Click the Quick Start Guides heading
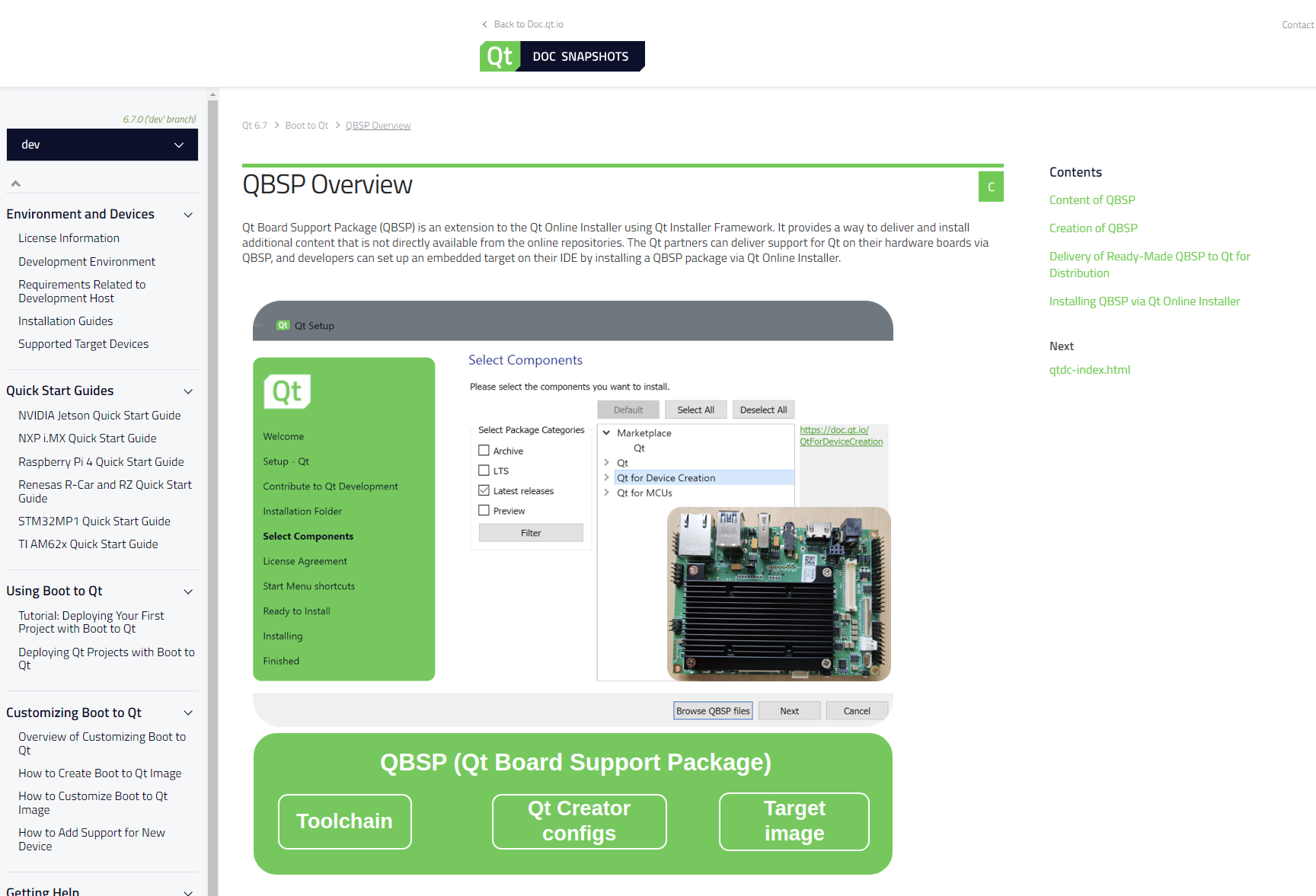Screen dimensions: 1316x896 (59, 391)
